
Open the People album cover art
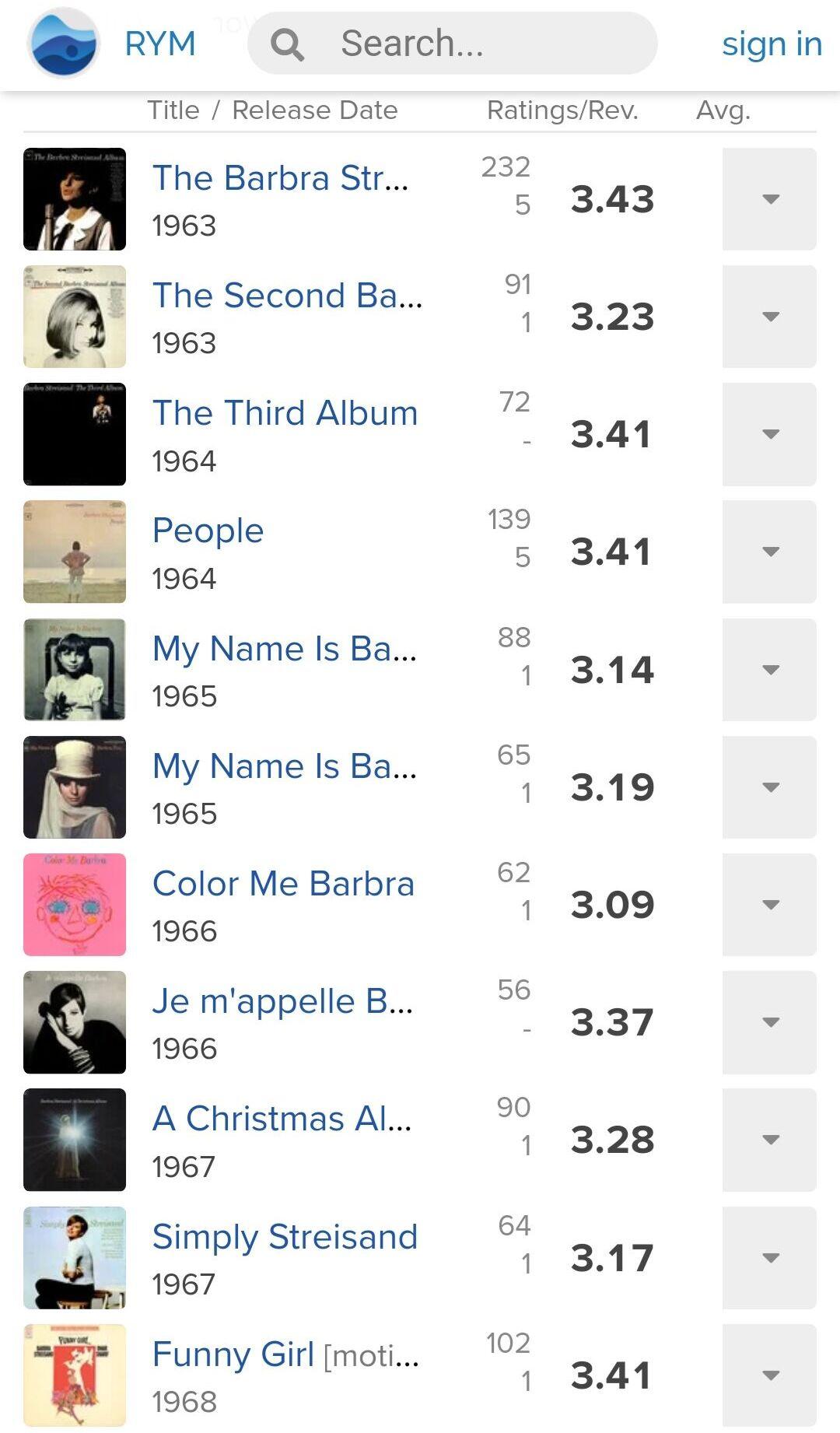75,552
